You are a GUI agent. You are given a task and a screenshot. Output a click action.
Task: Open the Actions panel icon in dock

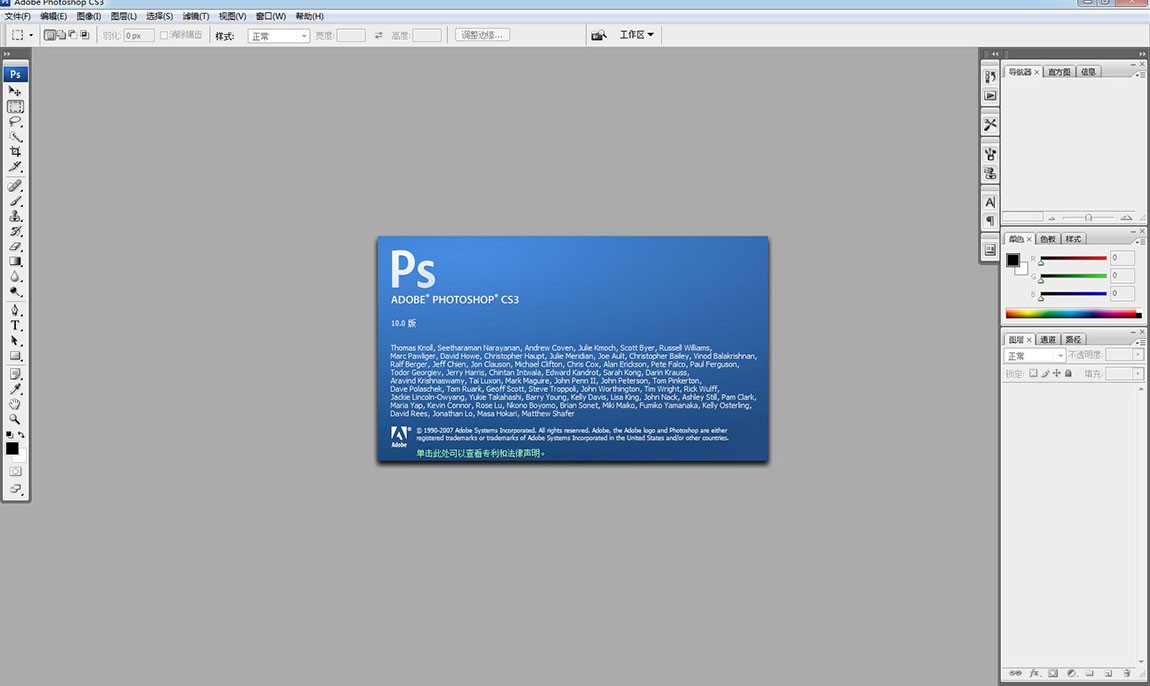[990, 95]
